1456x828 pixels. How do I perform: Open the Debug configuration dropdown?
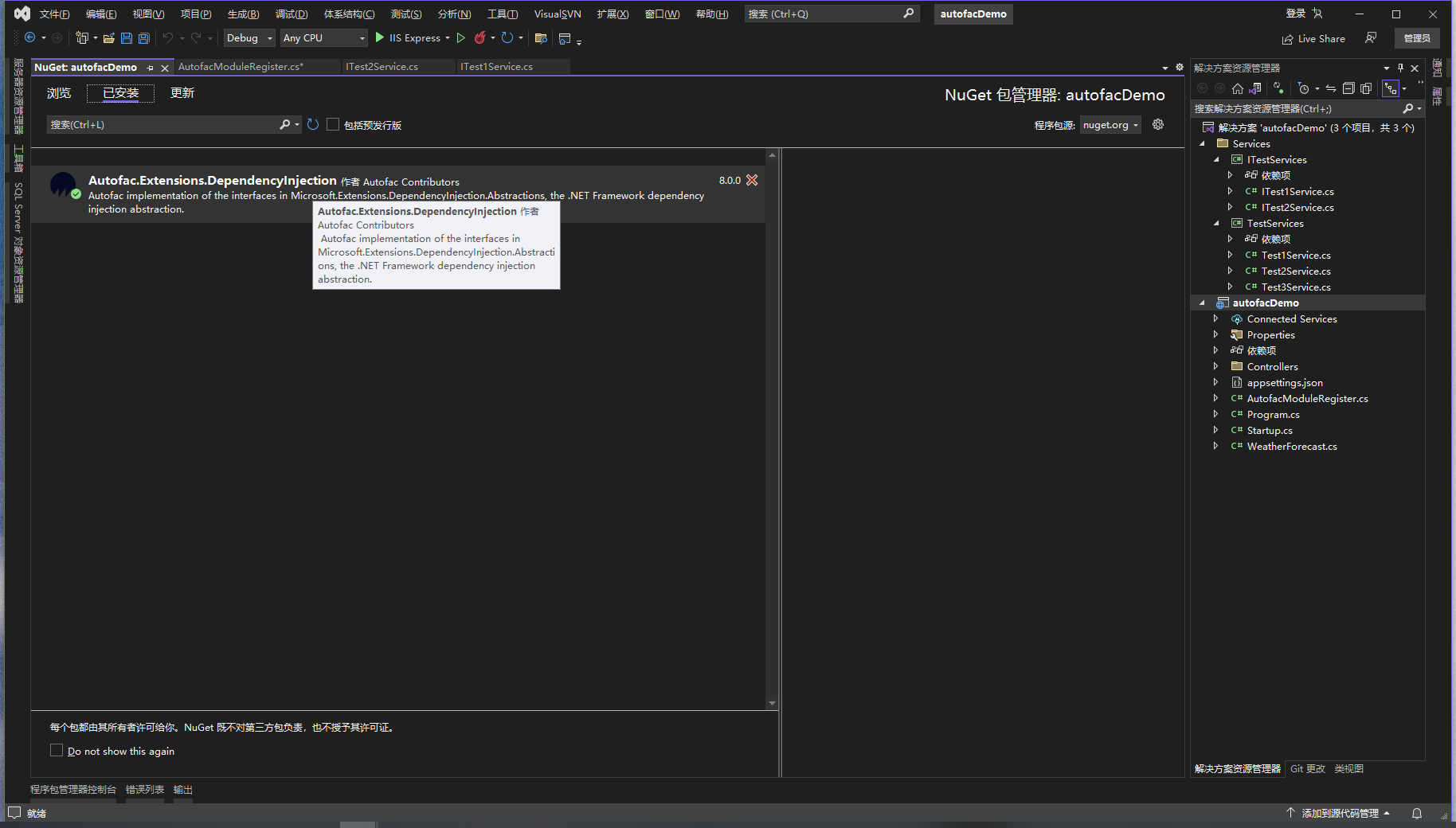pyautogui.click(x=249, y=37)
